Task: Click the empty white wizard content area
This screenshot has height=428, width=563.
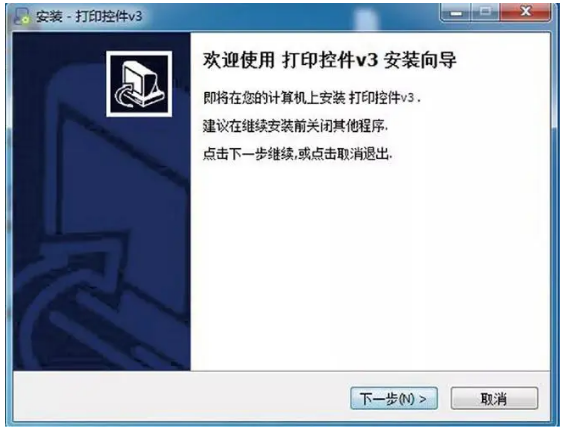Action: [370, 266]
